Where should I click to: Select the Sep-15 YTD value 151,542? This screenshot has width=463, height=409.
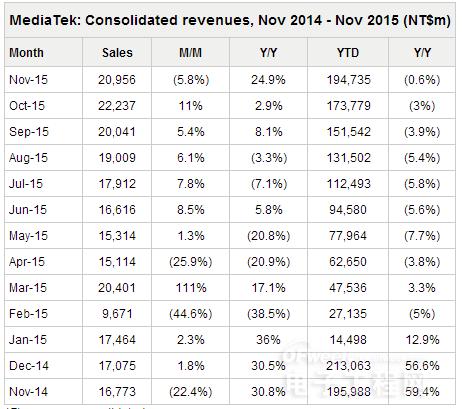coord(348,132)
